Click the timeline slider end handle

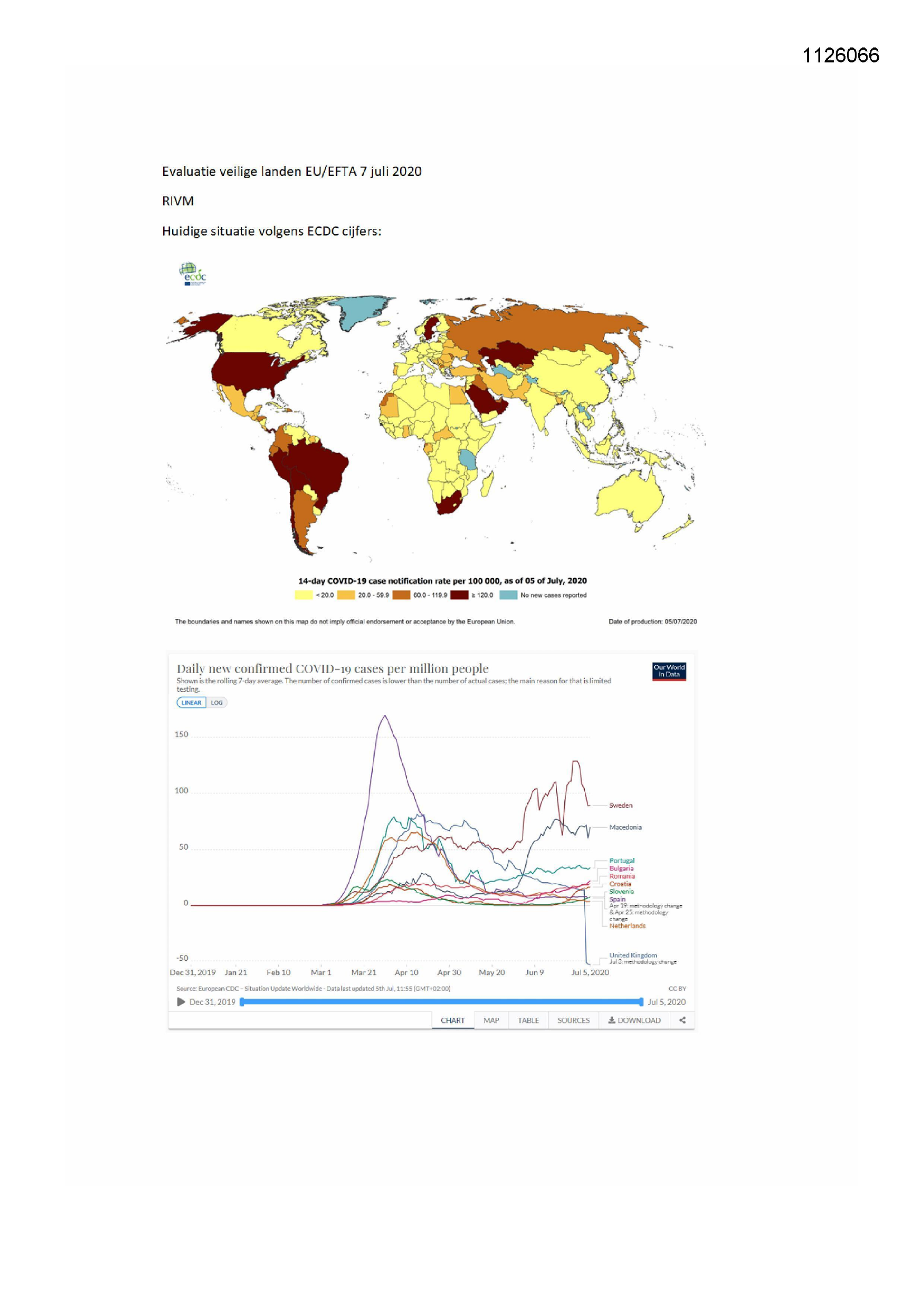coord(641,1002)
